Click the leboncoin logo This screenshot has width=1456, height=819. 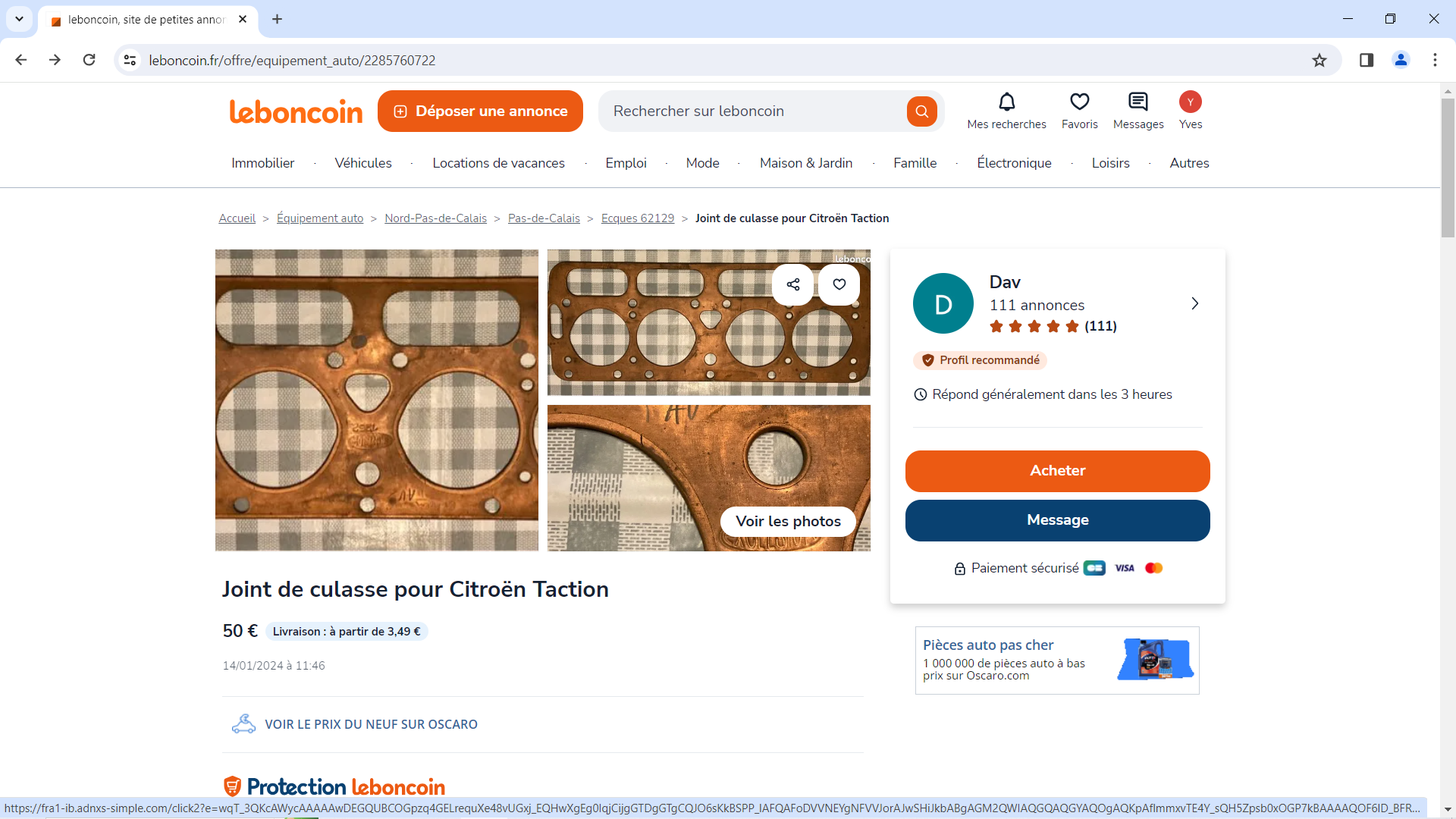(296, 111)
